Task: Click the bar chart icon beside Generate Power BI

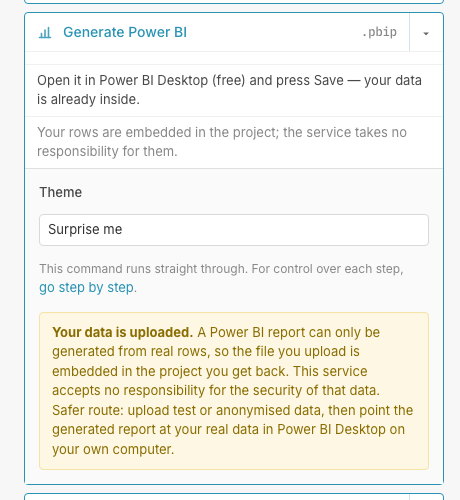Action: [45, 33]
